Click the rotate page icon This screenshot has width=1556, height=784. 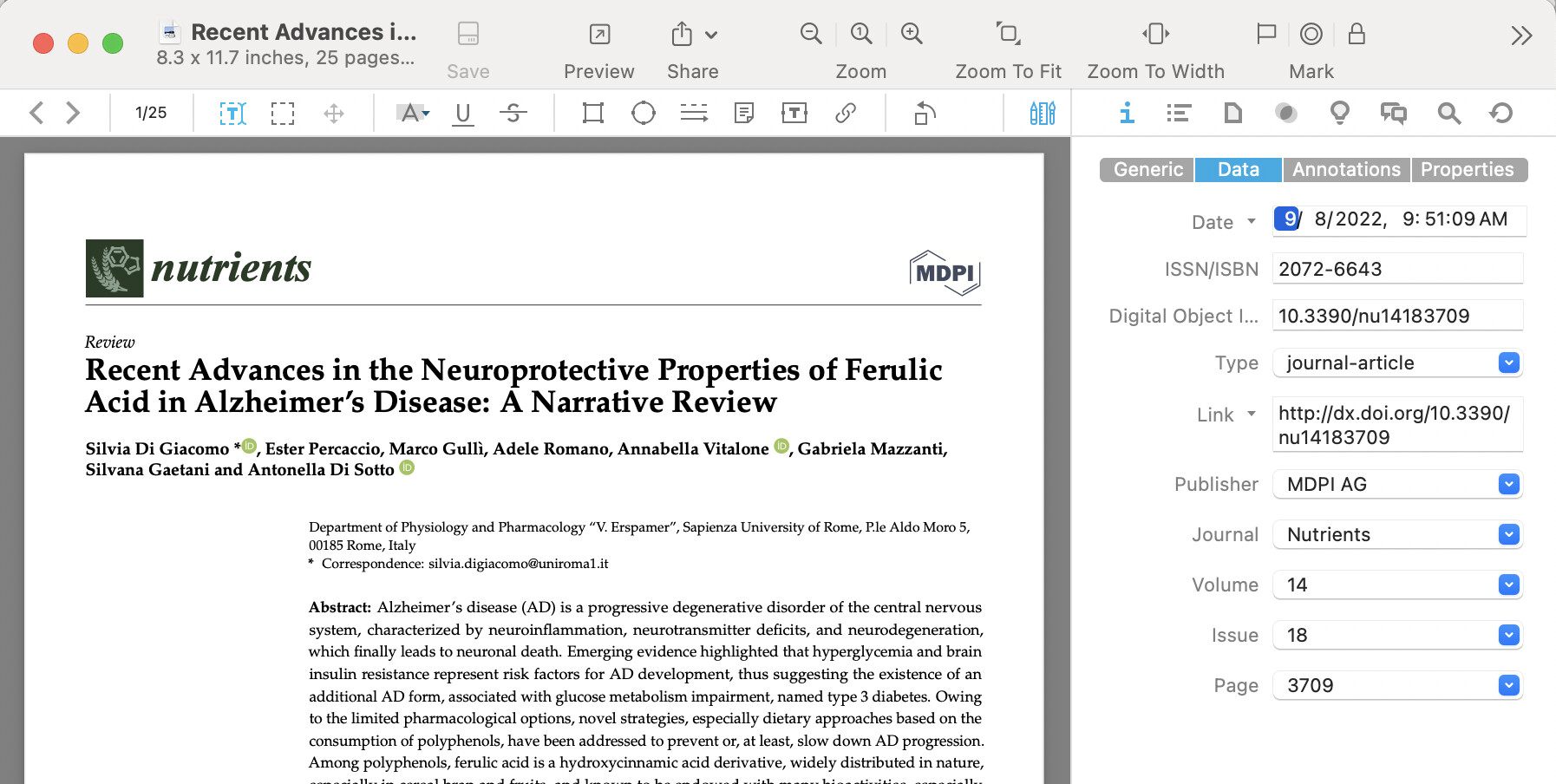coord(925,113)
